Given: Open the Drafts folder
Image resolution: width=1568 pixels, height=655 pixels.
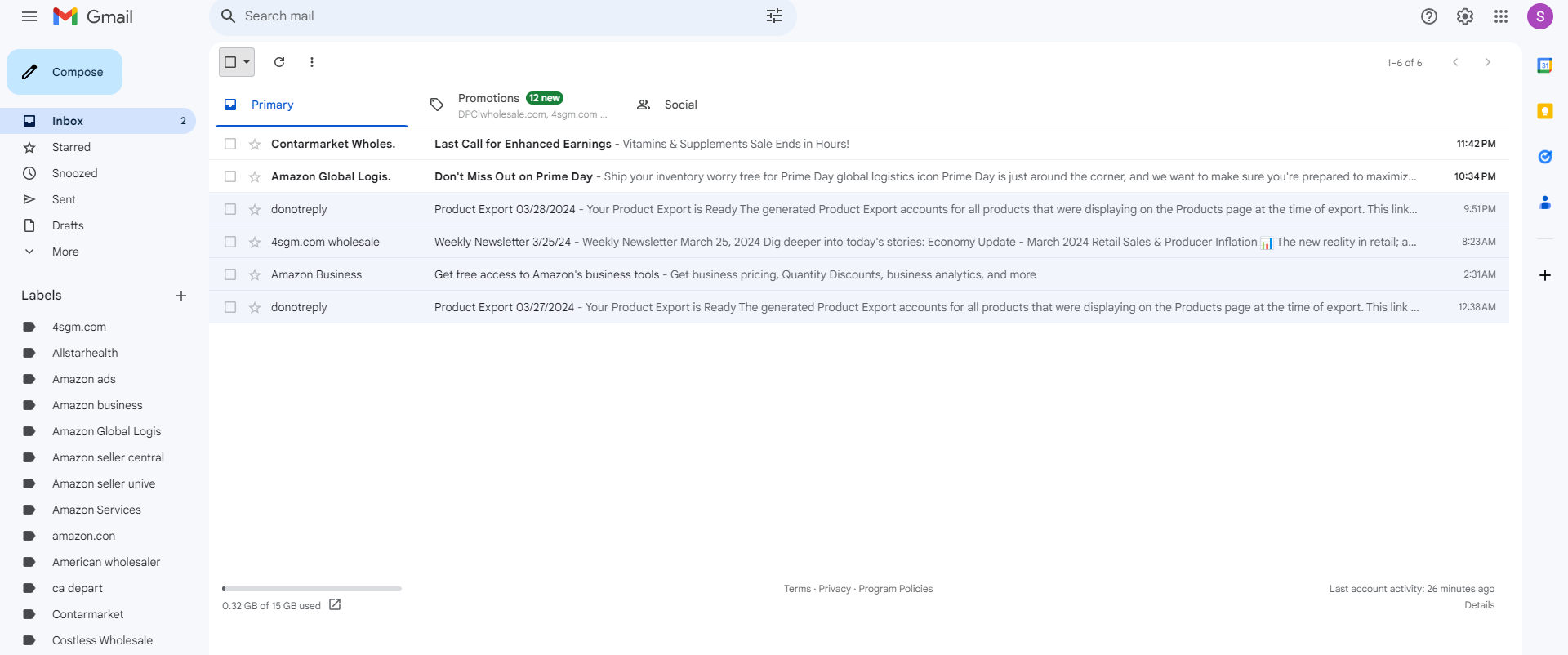Looking at the screenshot, I should [98, 225].
